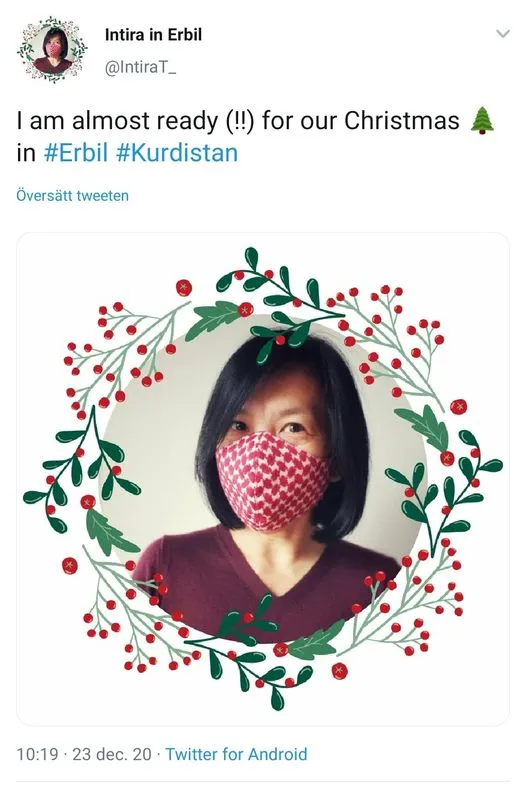Click the 23 dec. 20 date

(112, 754)
